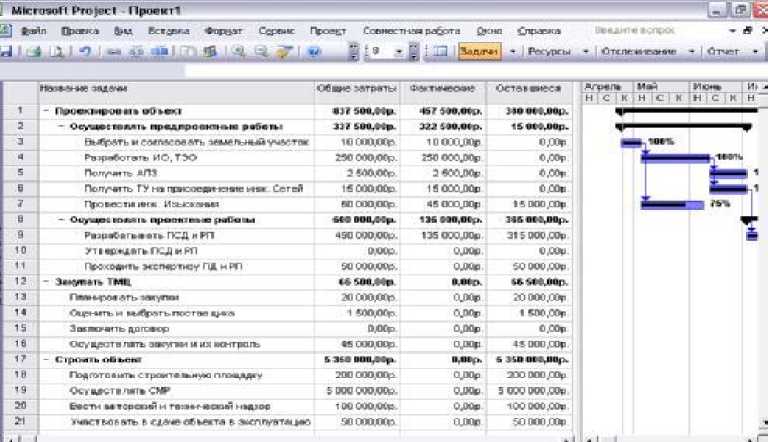Collapse 'Осуществлять проектные работы' group
The image size is (768, 442).
coord(61,220)
